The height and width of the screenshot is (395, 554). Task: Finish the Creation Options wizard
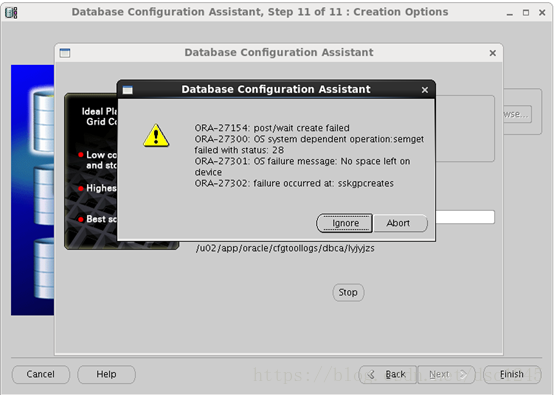512,374
